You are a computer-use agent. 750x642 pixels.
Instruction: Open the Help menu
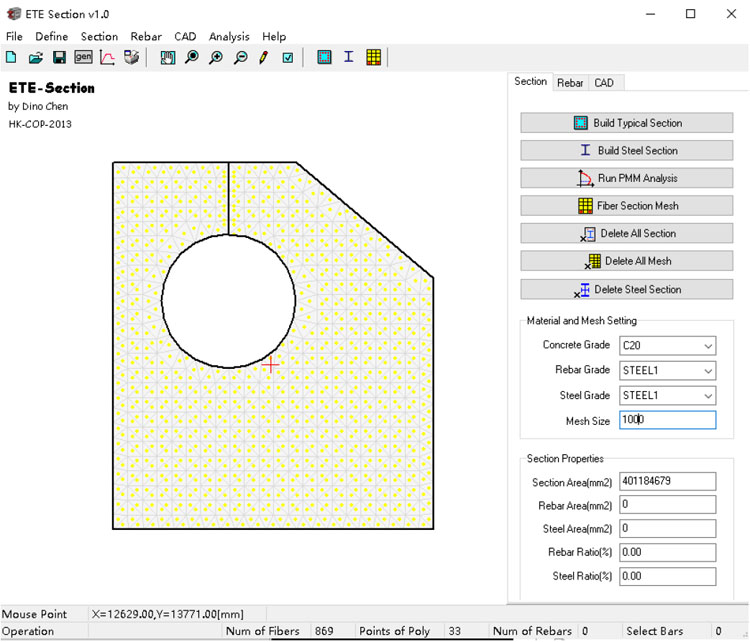coord(274,36)
